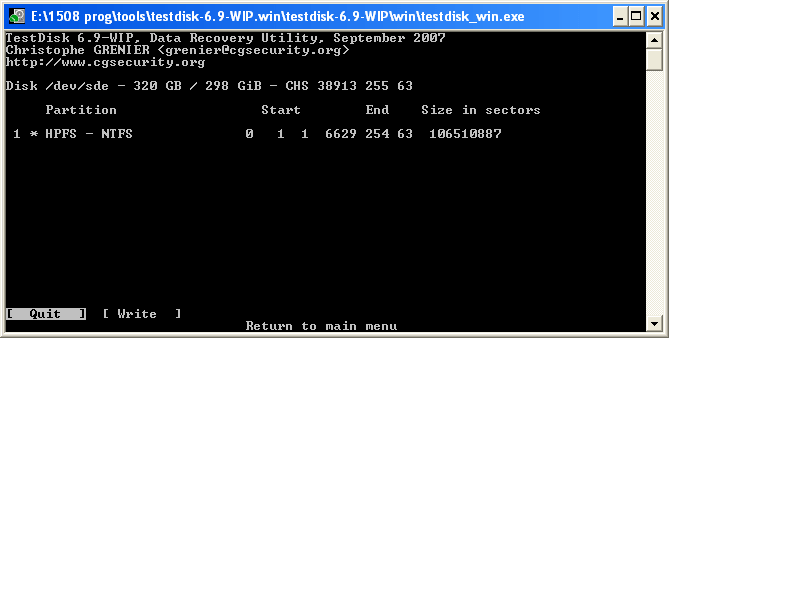Click the 'Return to main menu' hint text
This screenshot has width=800, height=600.
[321, 326]
